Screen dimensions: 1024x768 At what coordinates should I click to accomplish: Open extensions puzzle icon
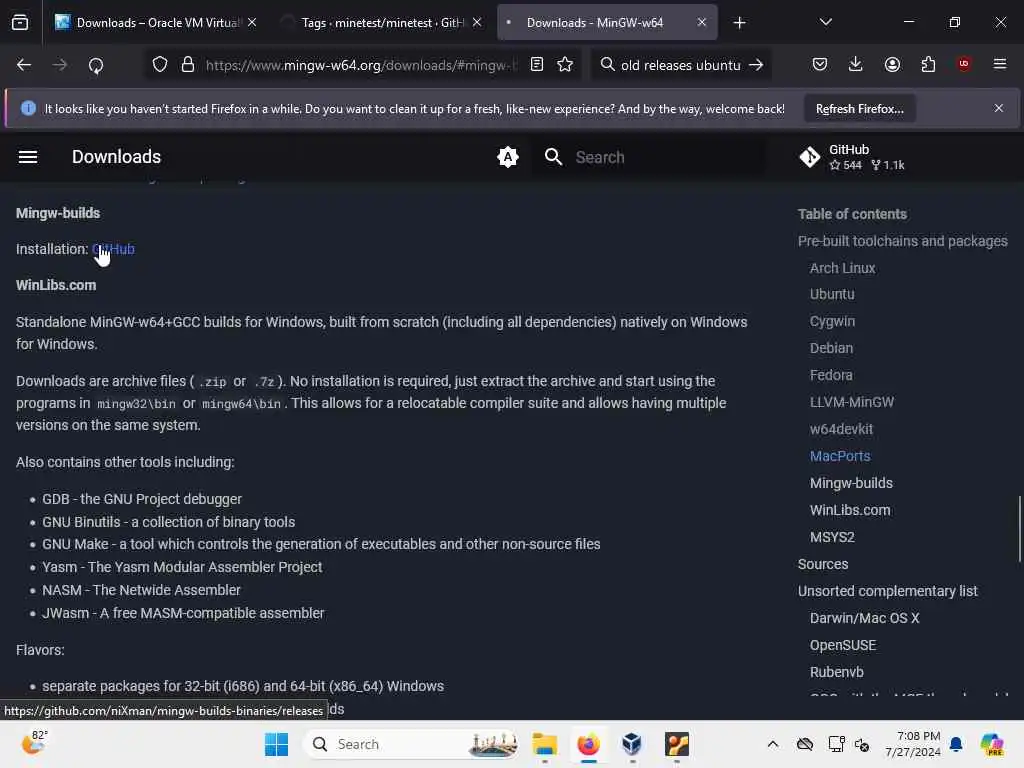pyautogui.click(x=928, y=64)
